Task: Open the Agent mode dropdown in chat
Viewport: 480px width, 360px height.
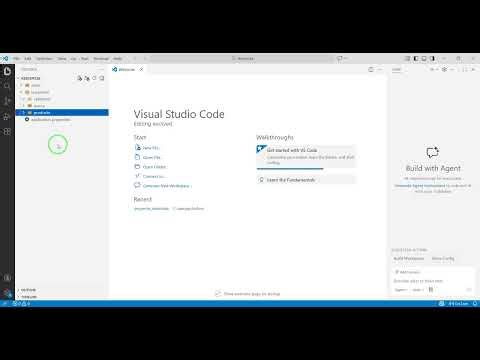Action: (401, 290)
